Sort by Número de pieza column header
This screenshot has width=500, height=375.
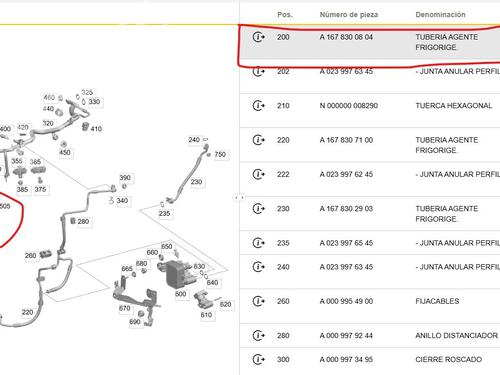click(x=349, y=15)
